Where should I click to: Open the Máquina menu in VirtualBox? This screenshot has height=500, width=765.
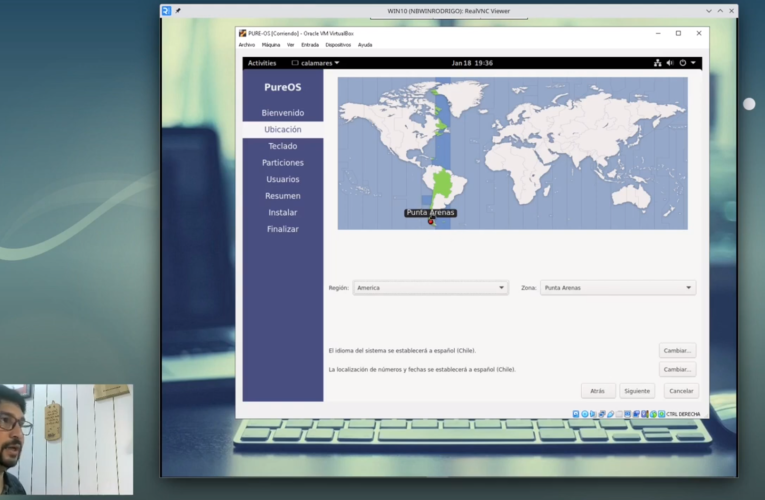[x=271, y=45]
